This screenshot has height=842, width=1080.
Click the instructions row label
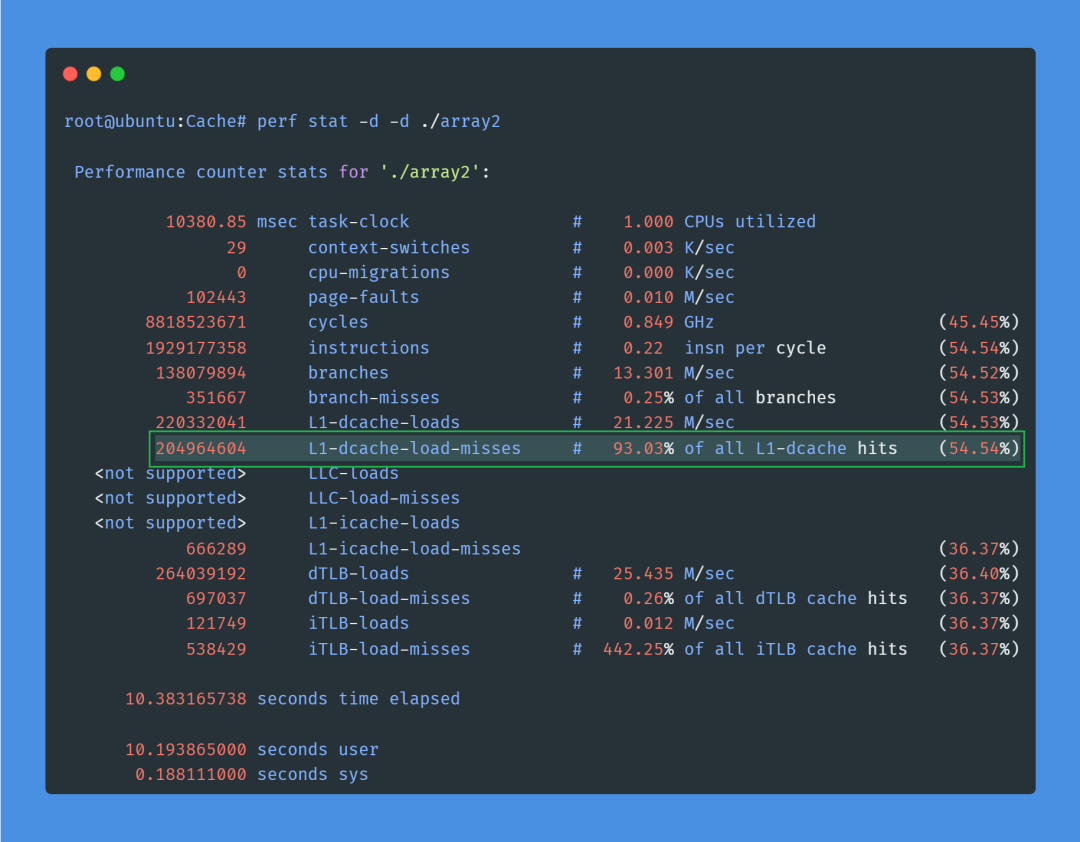coord(368,348)
